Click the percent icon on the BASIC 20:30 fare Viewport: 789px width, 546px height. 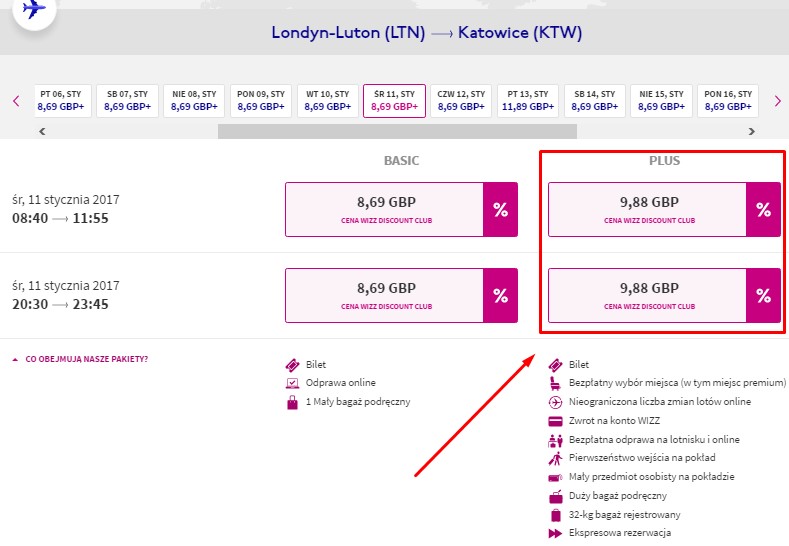[500, 295]
